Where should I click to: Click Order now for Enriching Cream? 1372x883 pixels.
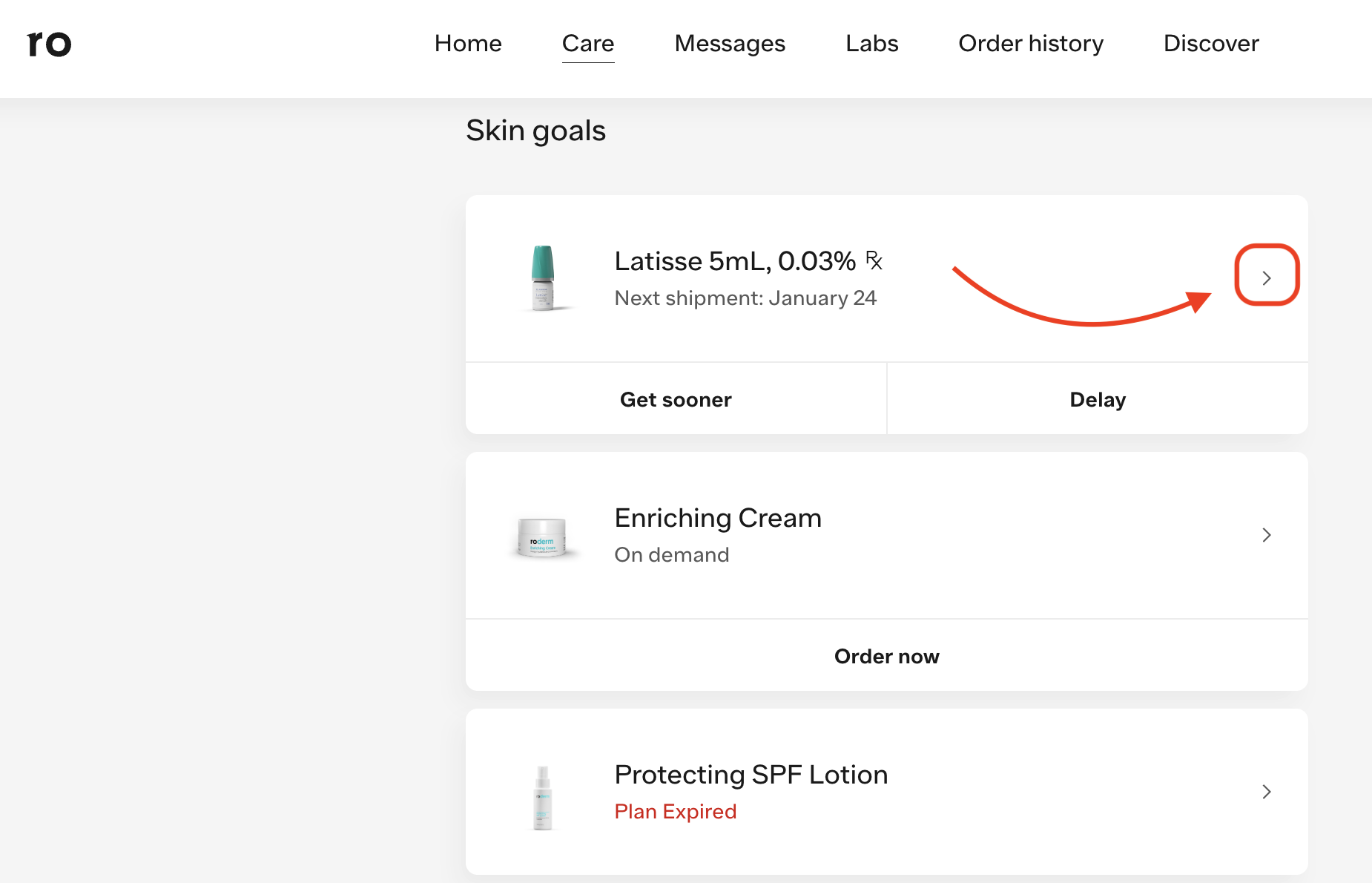887,657
